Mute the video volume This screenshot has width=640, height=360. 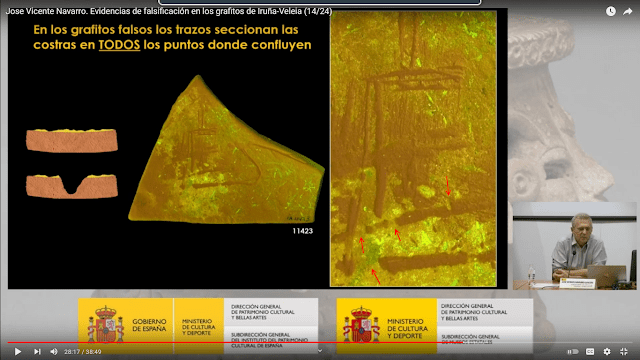54,351
